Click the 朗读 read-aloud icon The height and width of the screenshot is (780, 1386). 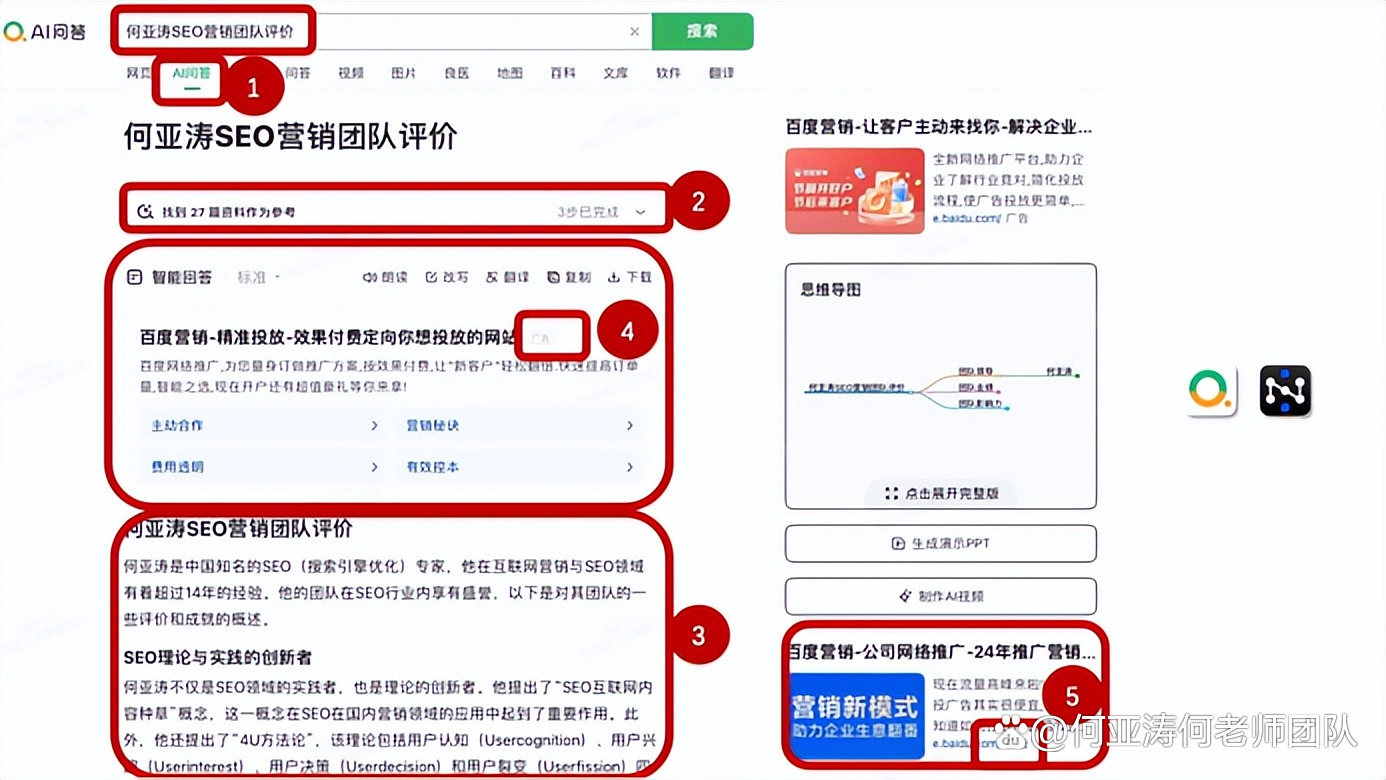[x=368, y=277]
